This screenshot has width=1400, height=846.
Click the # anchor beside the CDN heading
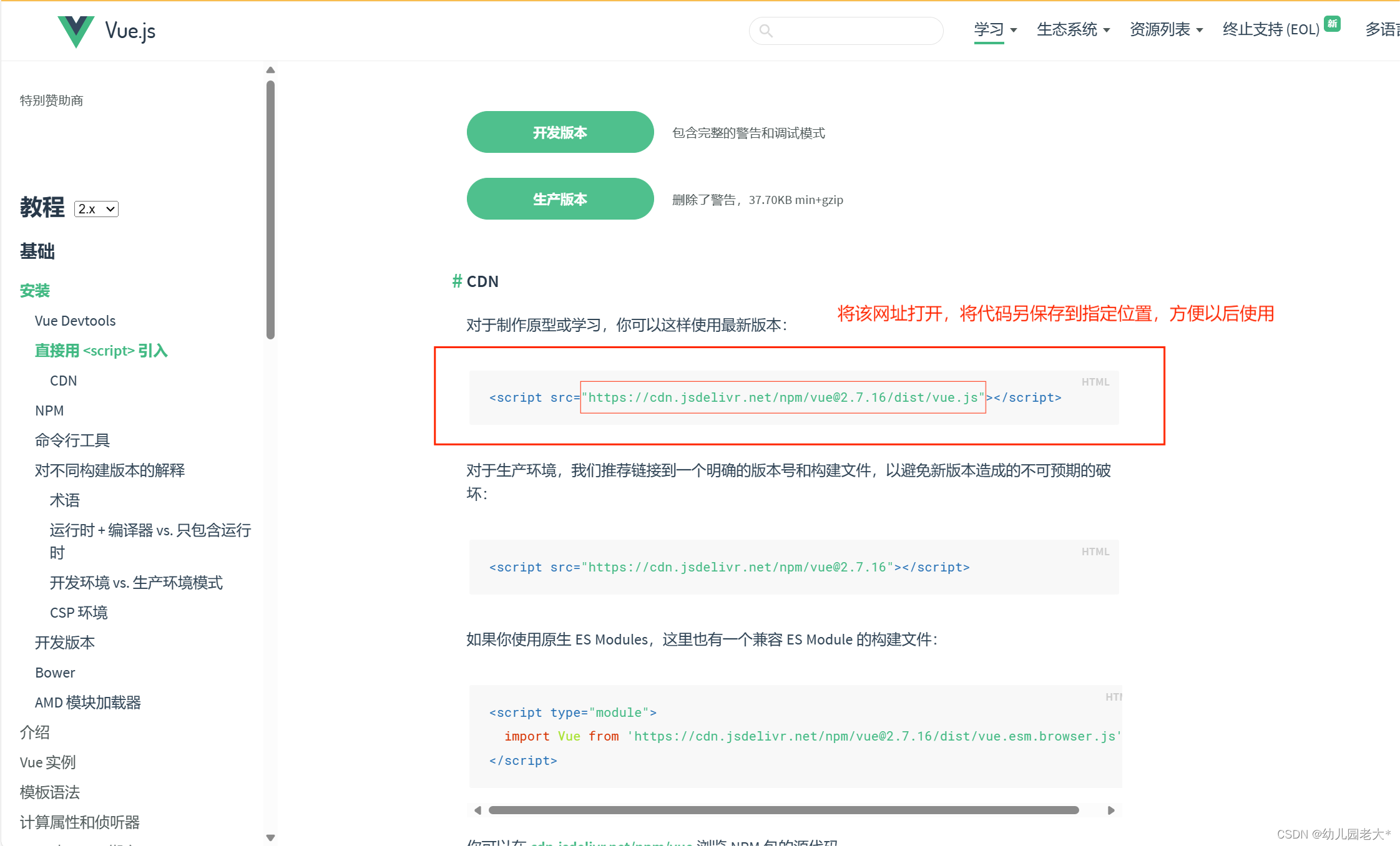(456, 281)
